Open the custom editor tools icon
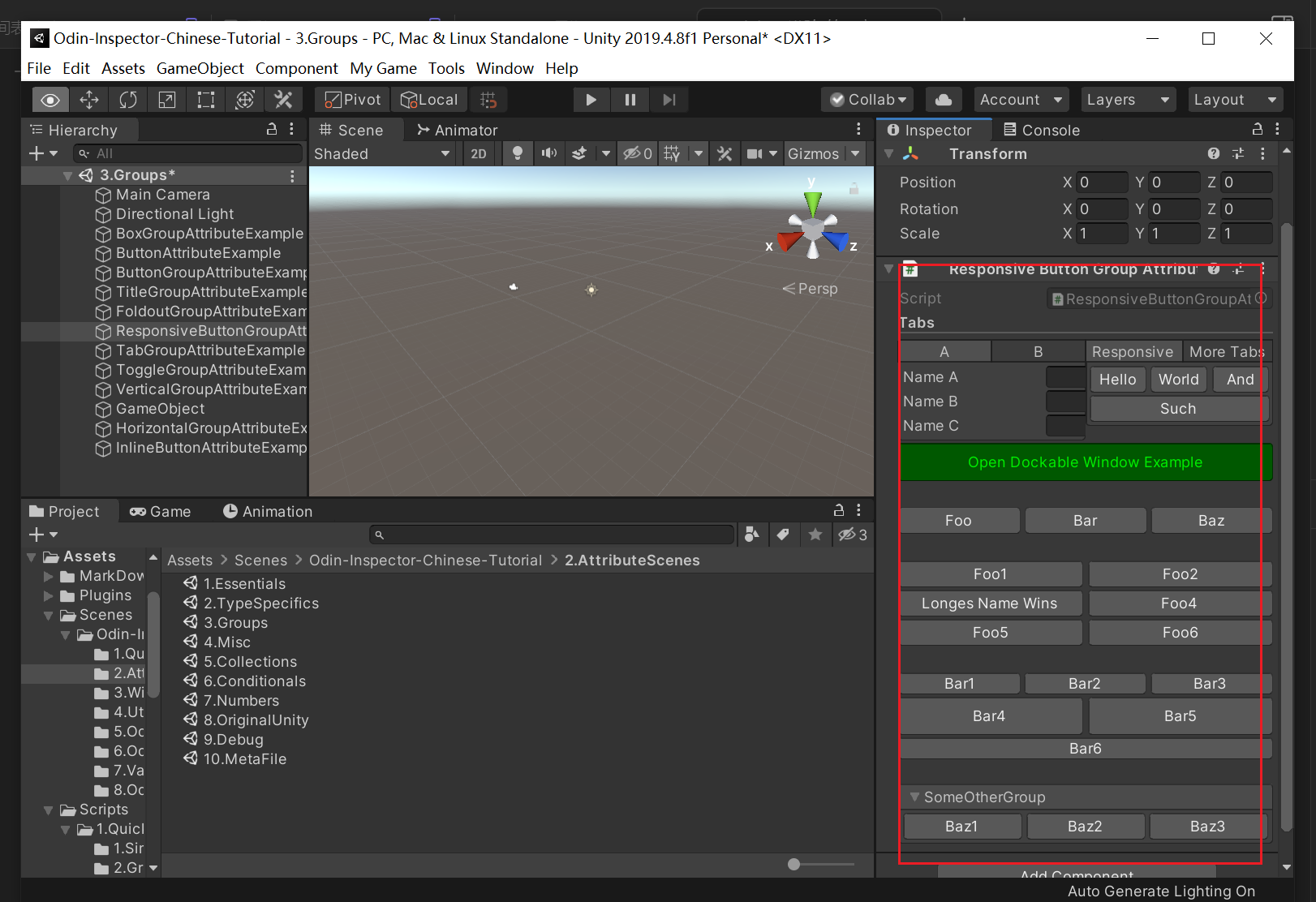This screenshot has width=1316, height=902. coord(283,100)
